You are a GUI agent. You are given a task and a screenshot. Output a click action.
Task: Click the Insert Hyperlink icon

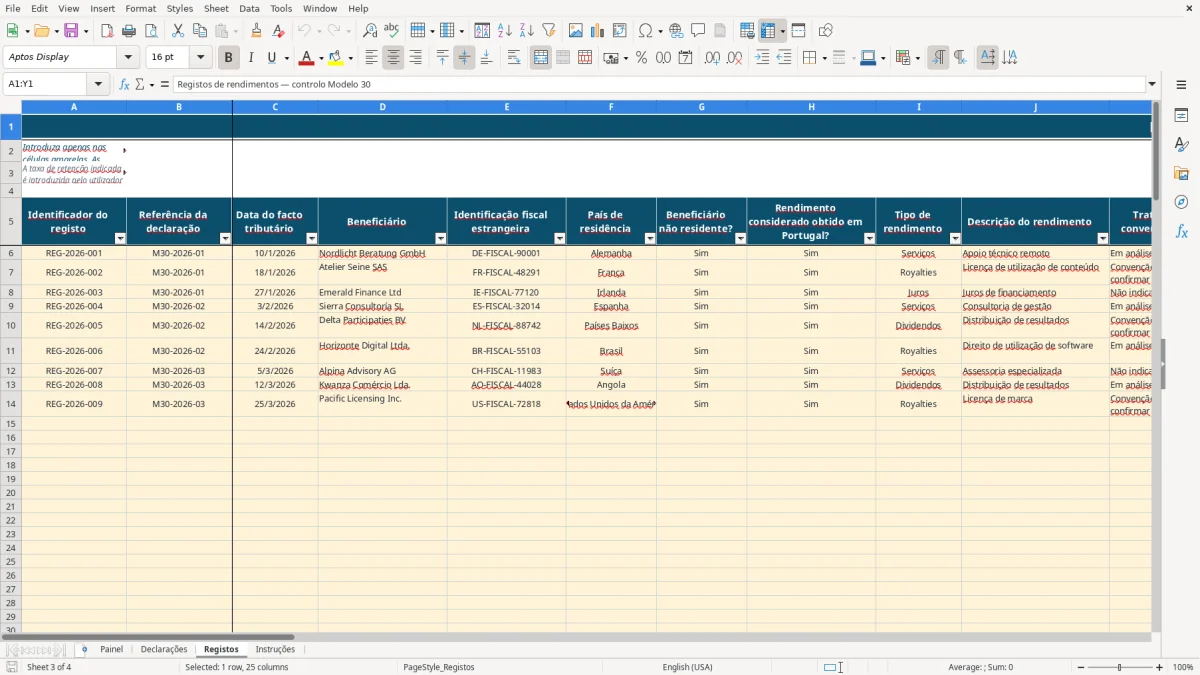[x=676, y=31]
